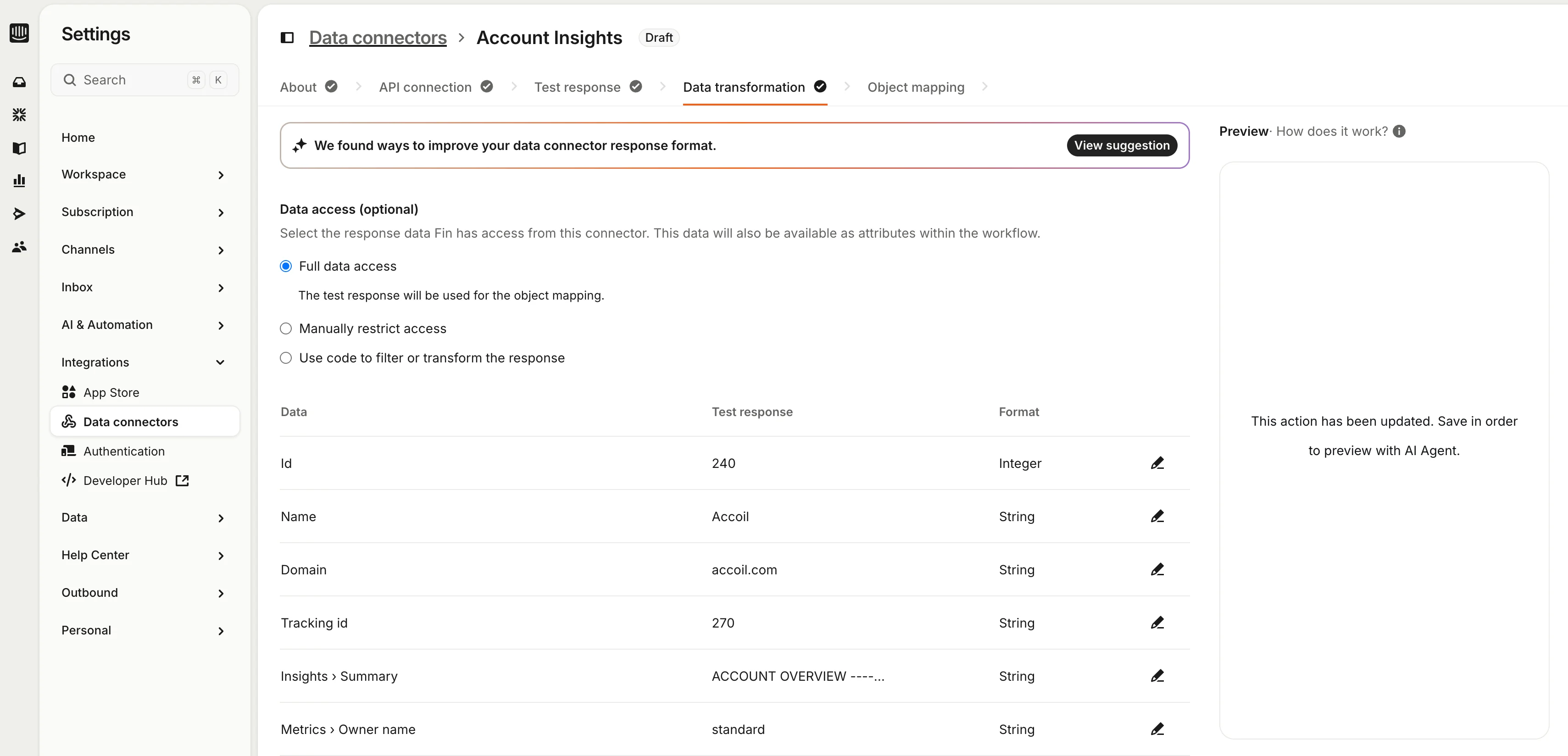Select the AI Copilot spark icon in sidebar rail

click(x=19, y=114)
